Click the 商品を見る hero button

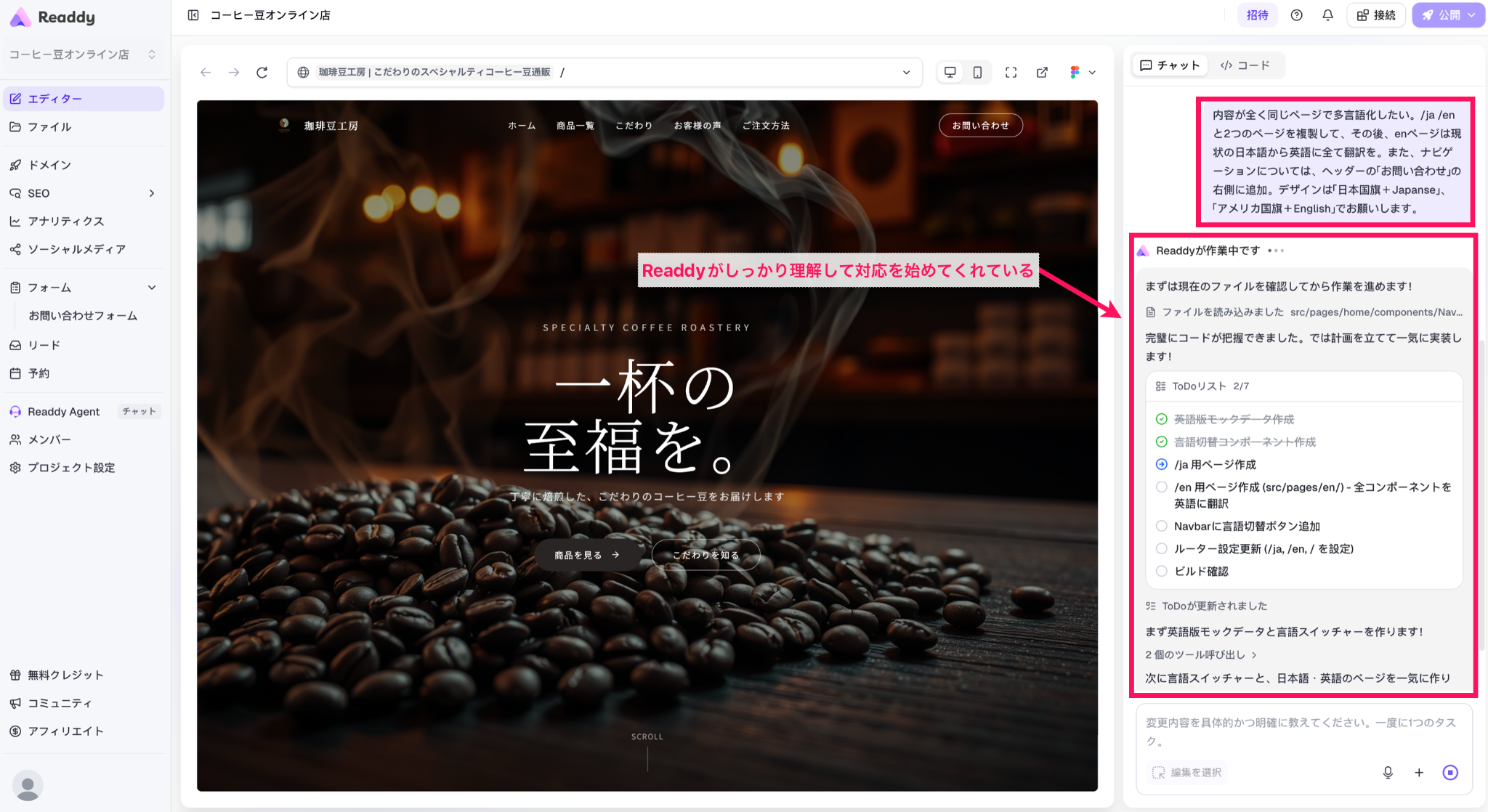588,555
